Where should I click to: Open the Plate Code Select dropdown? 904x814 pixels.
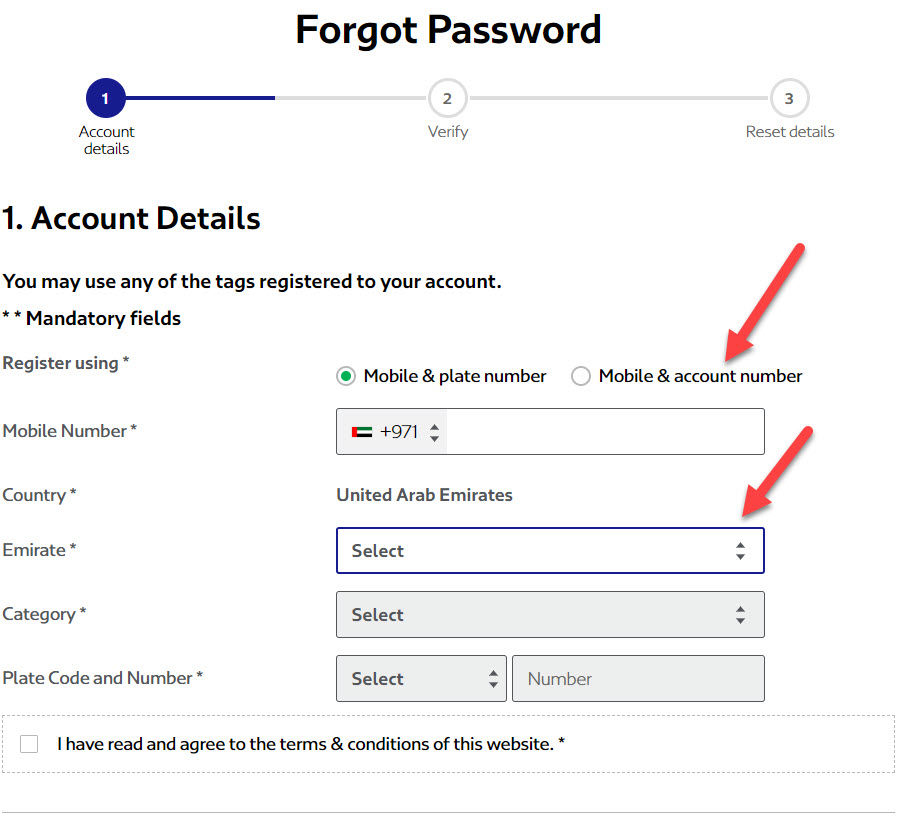click(422, 679)
